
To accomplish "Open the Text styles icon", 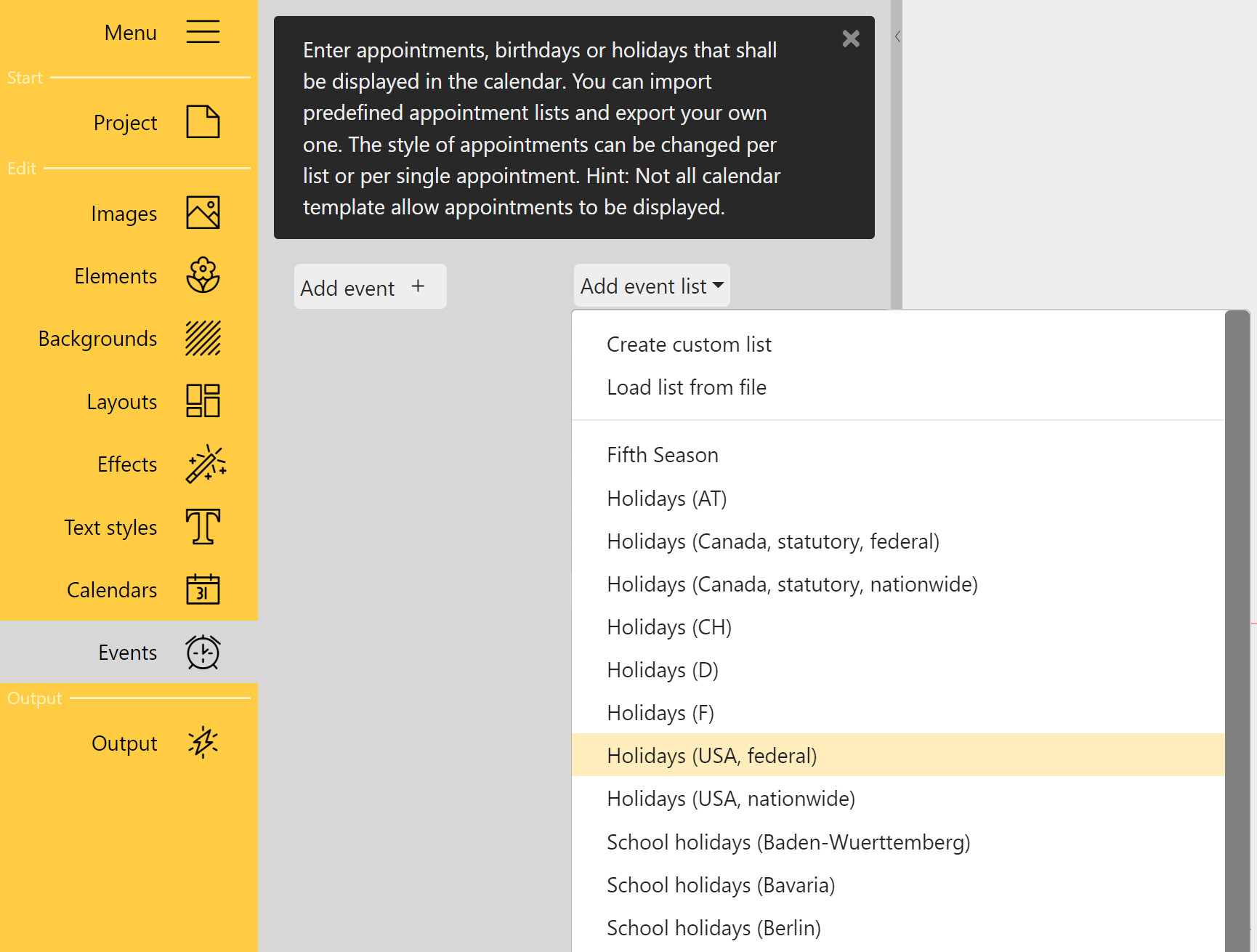I will click(x=203, y=527).
